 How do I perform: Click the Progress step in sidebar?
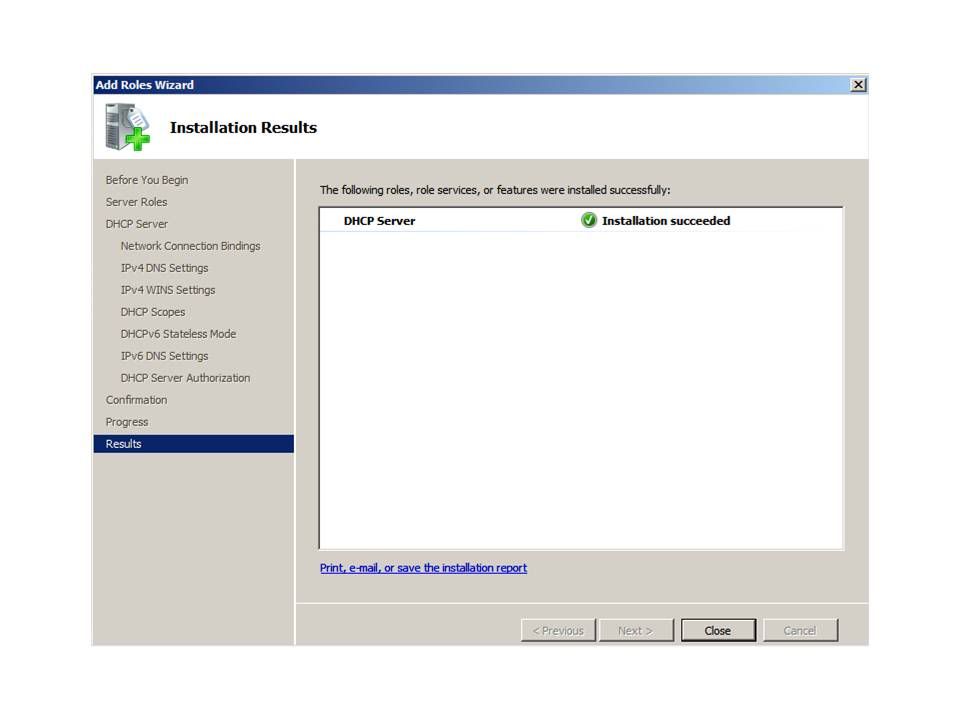tap(127, 422)
